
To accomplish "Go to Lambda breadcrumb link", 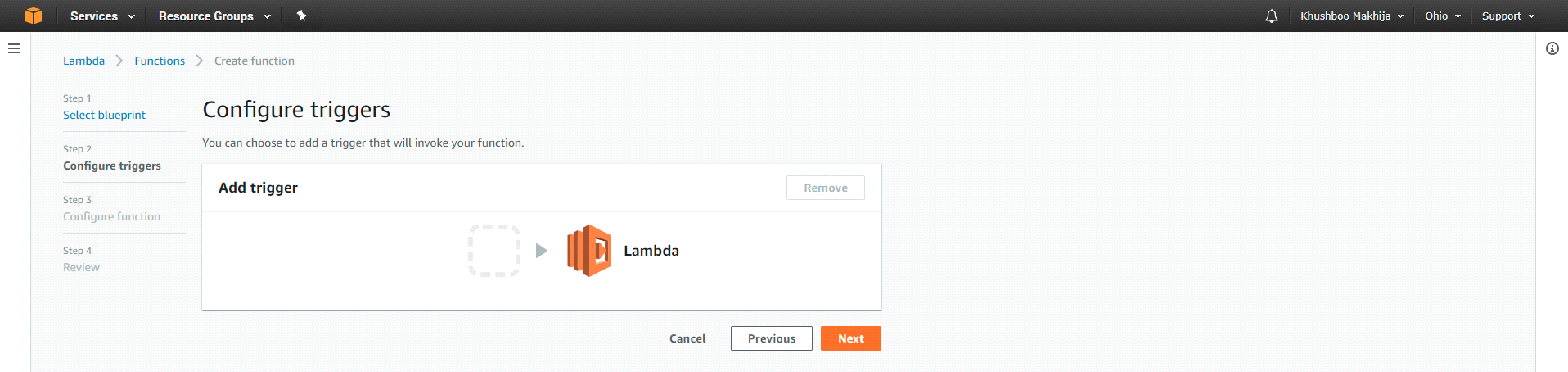I will (83, 61).
